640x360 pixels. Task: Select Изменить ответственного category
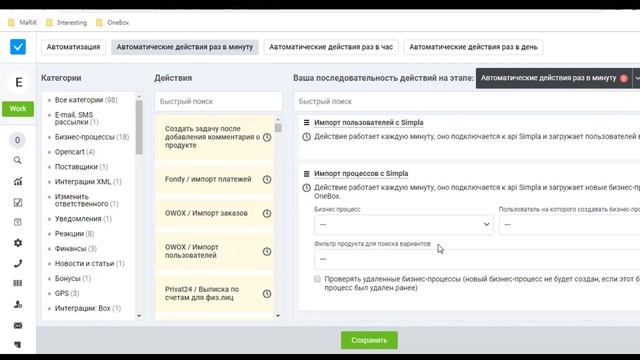click(x=87, y=200)
